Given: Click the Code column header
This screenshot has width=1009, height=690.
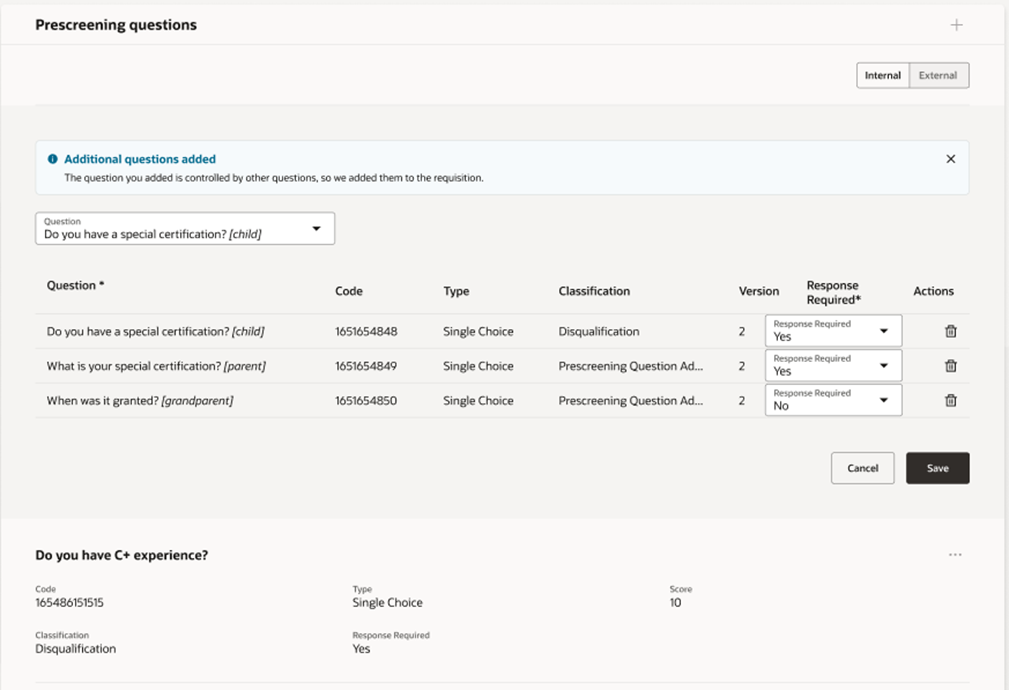Looking at the screenshot, I should click(349, 291).
